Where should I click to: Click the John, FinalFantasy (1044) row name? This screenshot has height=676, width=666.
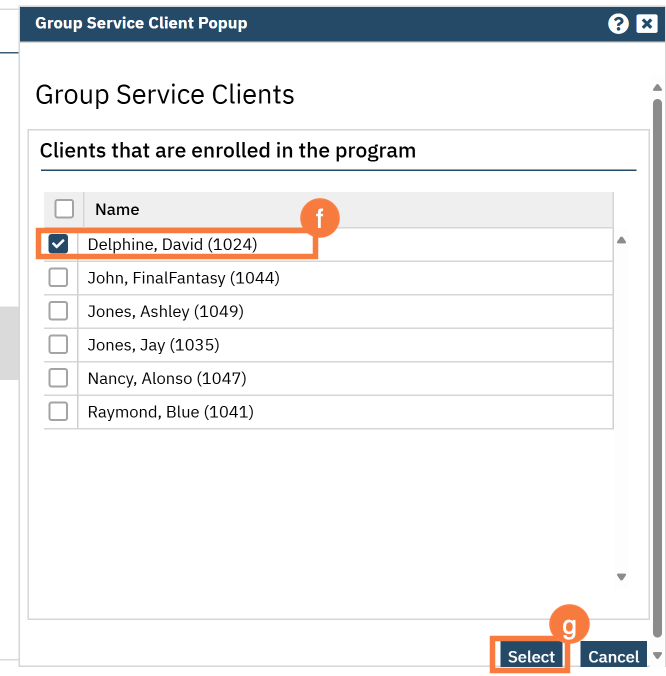pyautogui.click(x=183, y=278)
